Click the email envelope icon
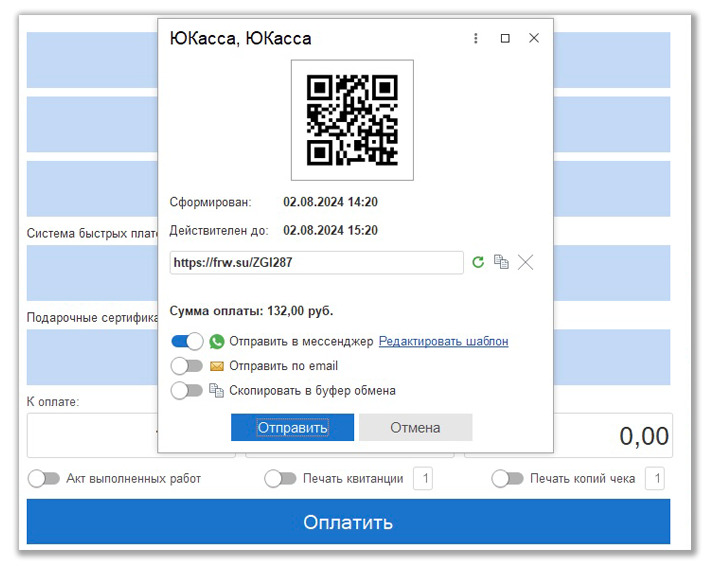 pos(217,366)
